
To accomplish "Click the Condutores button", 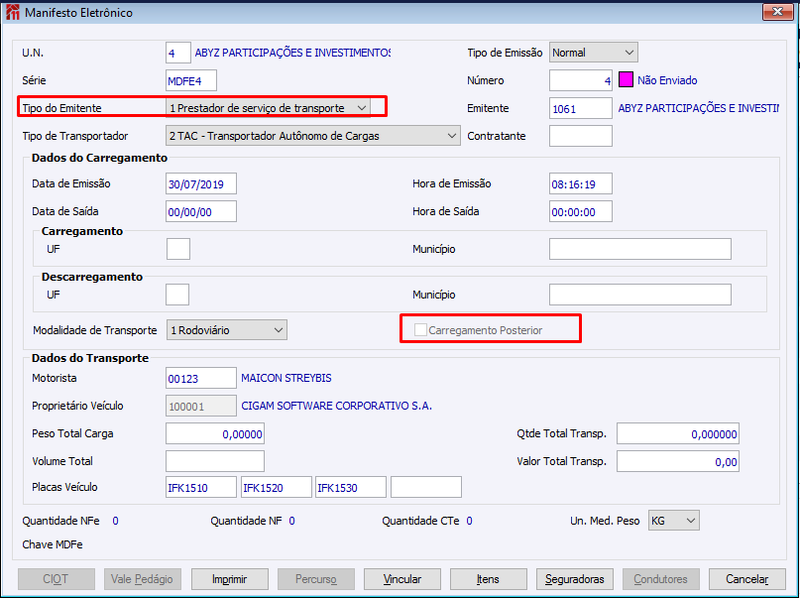I will pyautogui.click(x=661, y=579).
